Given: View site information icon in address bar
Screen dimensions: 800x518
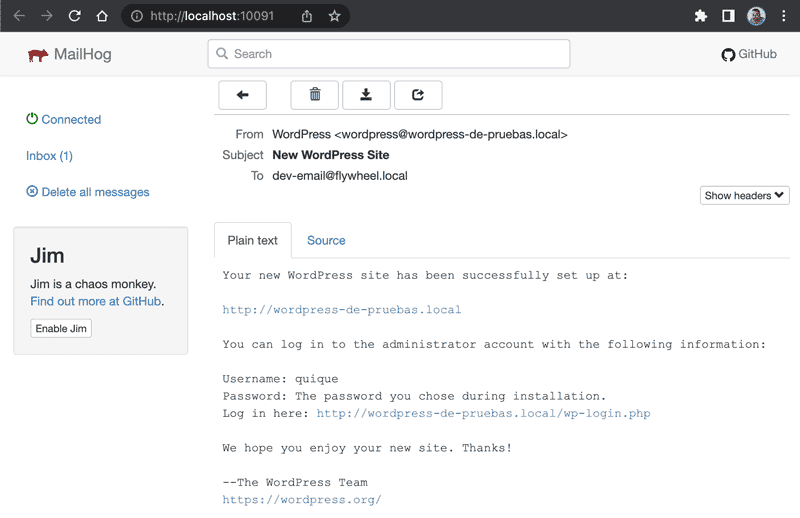Looking at the screenshot, I should [x=137, y=16].
